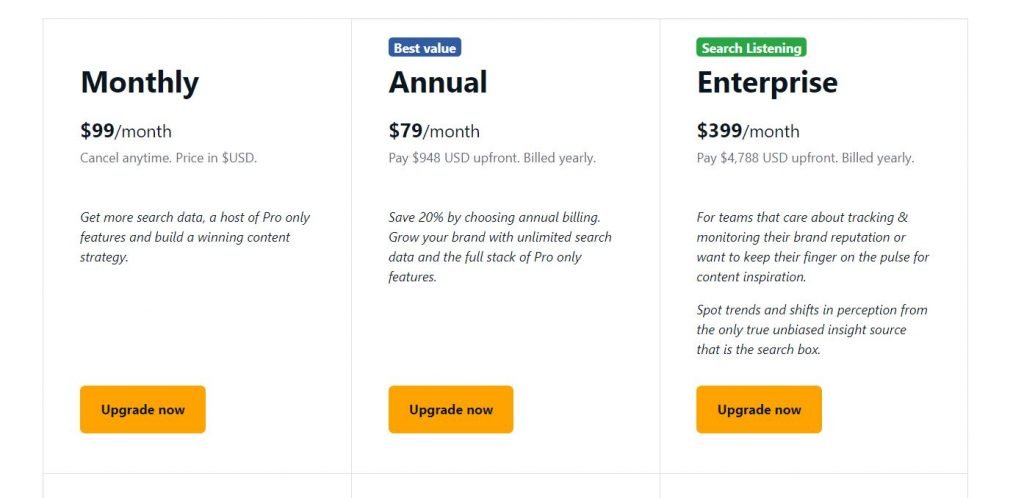
Task: Select the Annual plan heading
Action: (x=438, y=83)
